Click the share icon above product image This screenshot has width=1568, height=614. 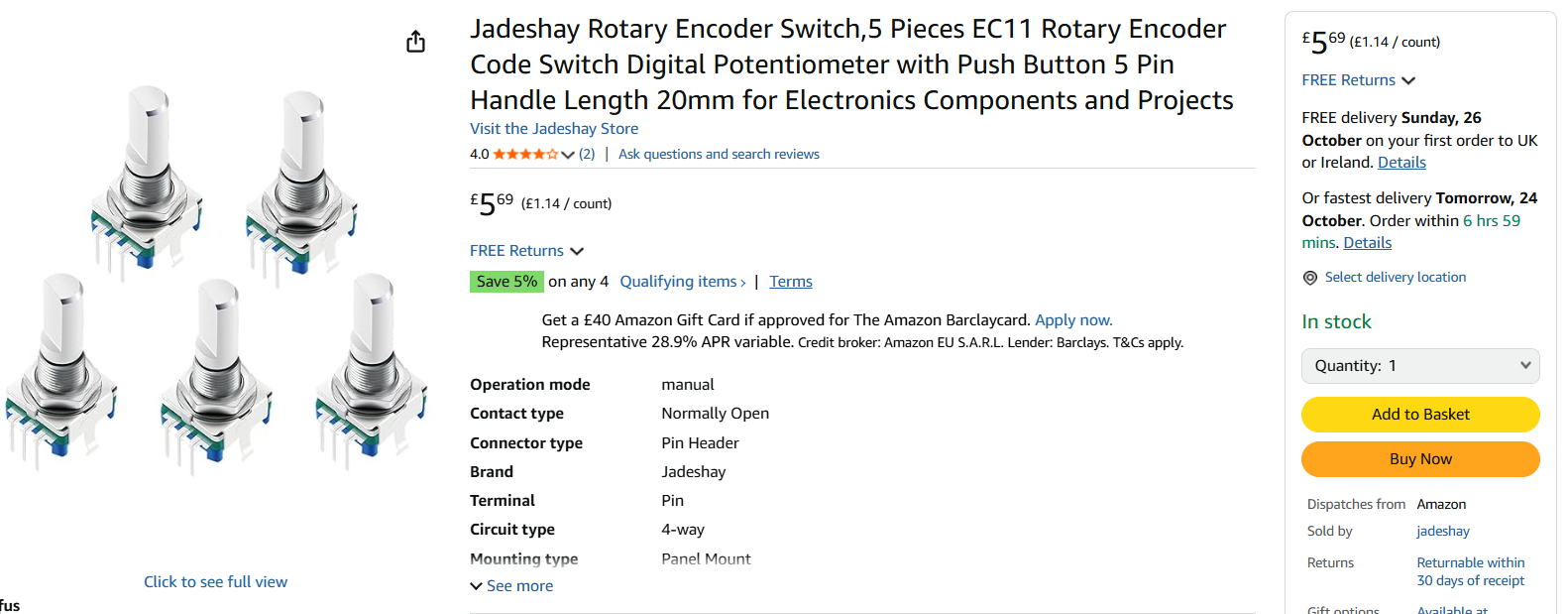click(x=415, y=42)
